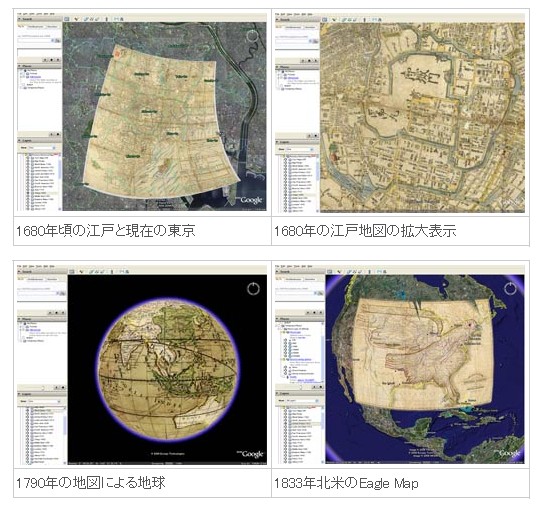Screen dimensions: 543x505
Task: Click the search go button in the enlarged Edo map screenshot
Action: click(x=315, y=41)
